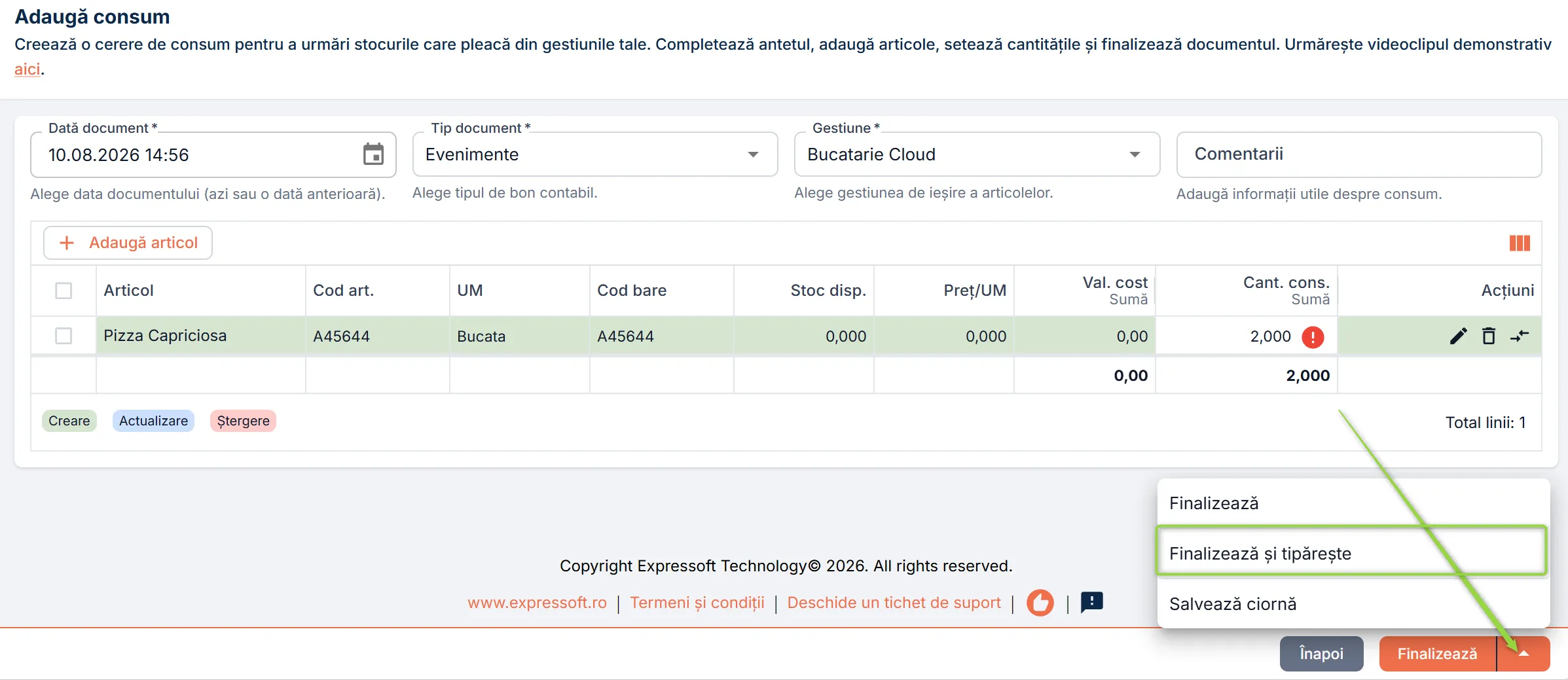Click the red warning icon next to 2,000
1568x680 pixels.
tap(1313, 337)
